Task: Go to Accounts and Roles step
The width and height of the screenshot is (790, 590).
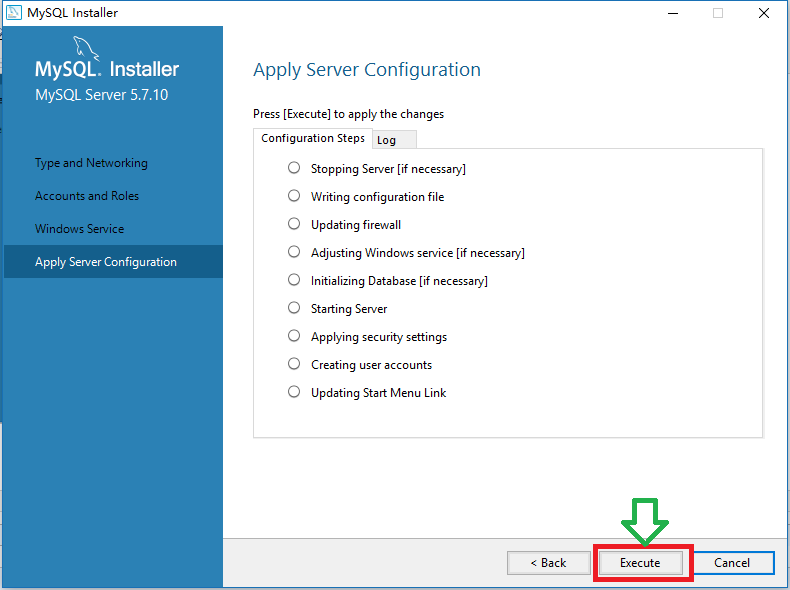Action: click(87, 195)
